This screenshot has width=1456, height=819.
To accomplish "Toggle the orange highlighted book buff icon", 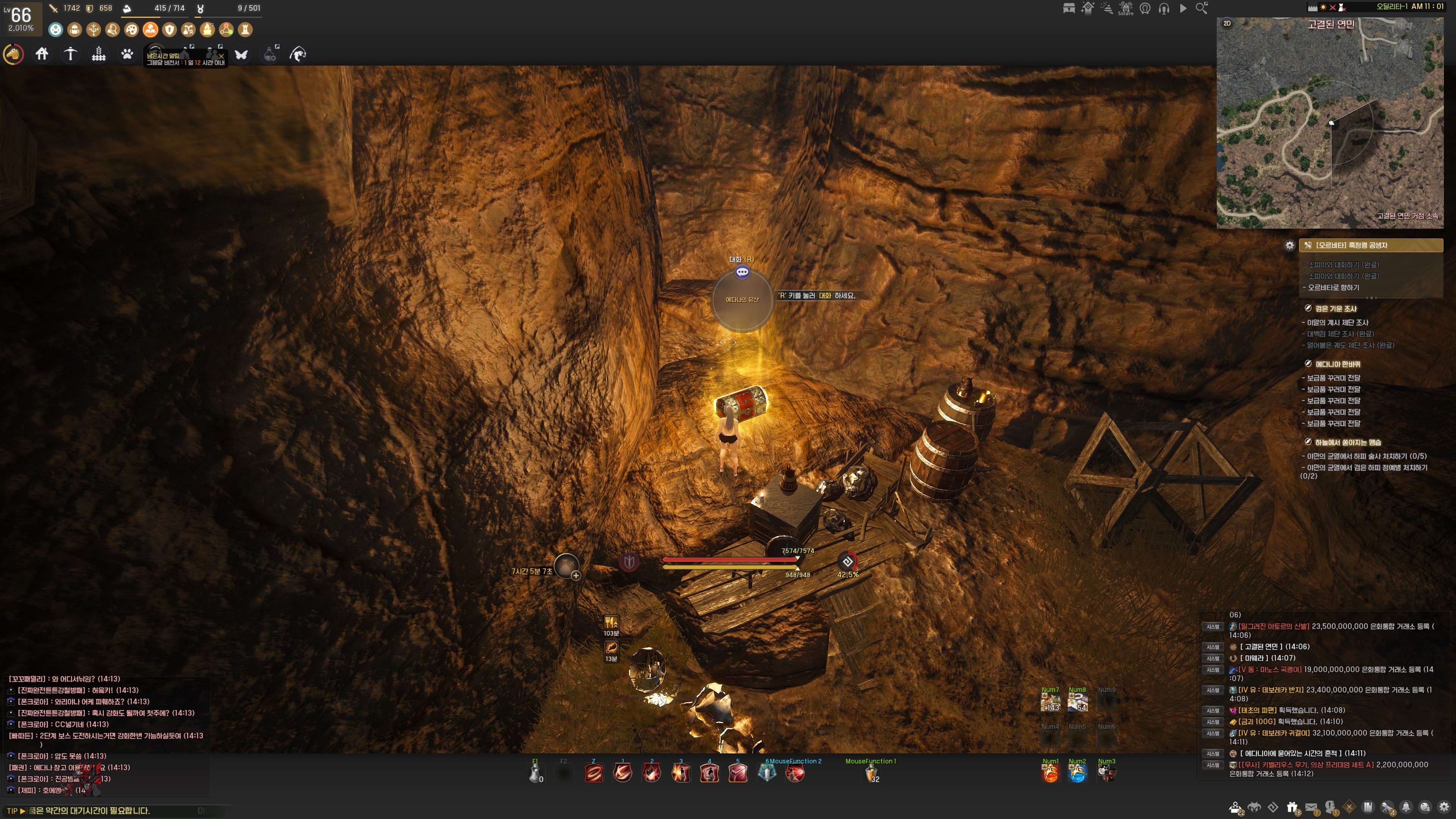I will [x=151, y=30].
